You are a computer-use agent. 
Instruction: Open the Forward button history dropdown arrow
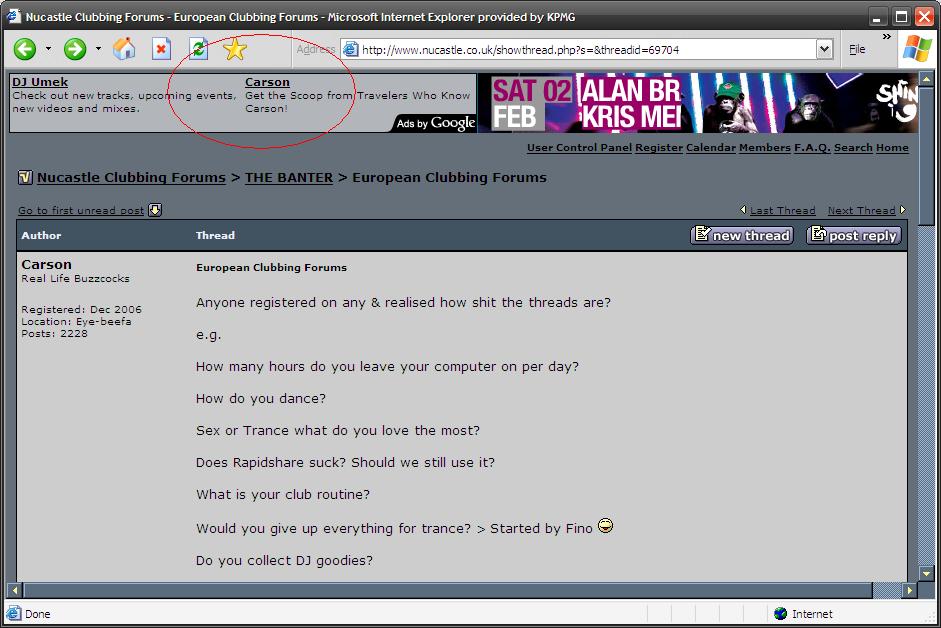(x=98, y=49)
